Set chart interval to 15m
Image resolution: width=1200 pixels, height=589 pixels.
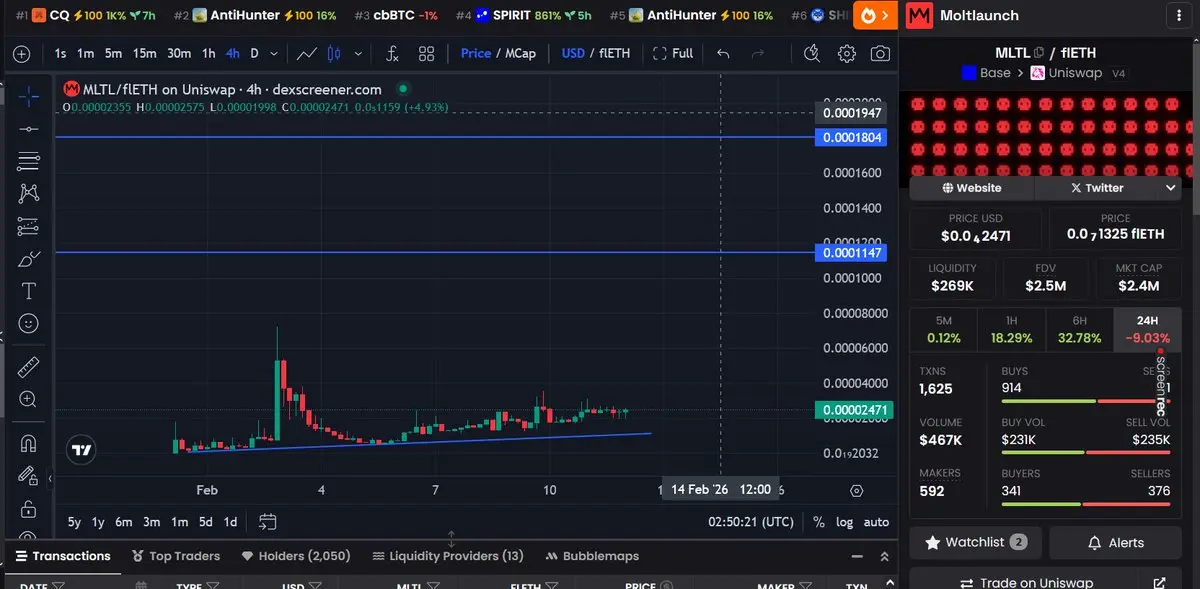tap(145, 53)
